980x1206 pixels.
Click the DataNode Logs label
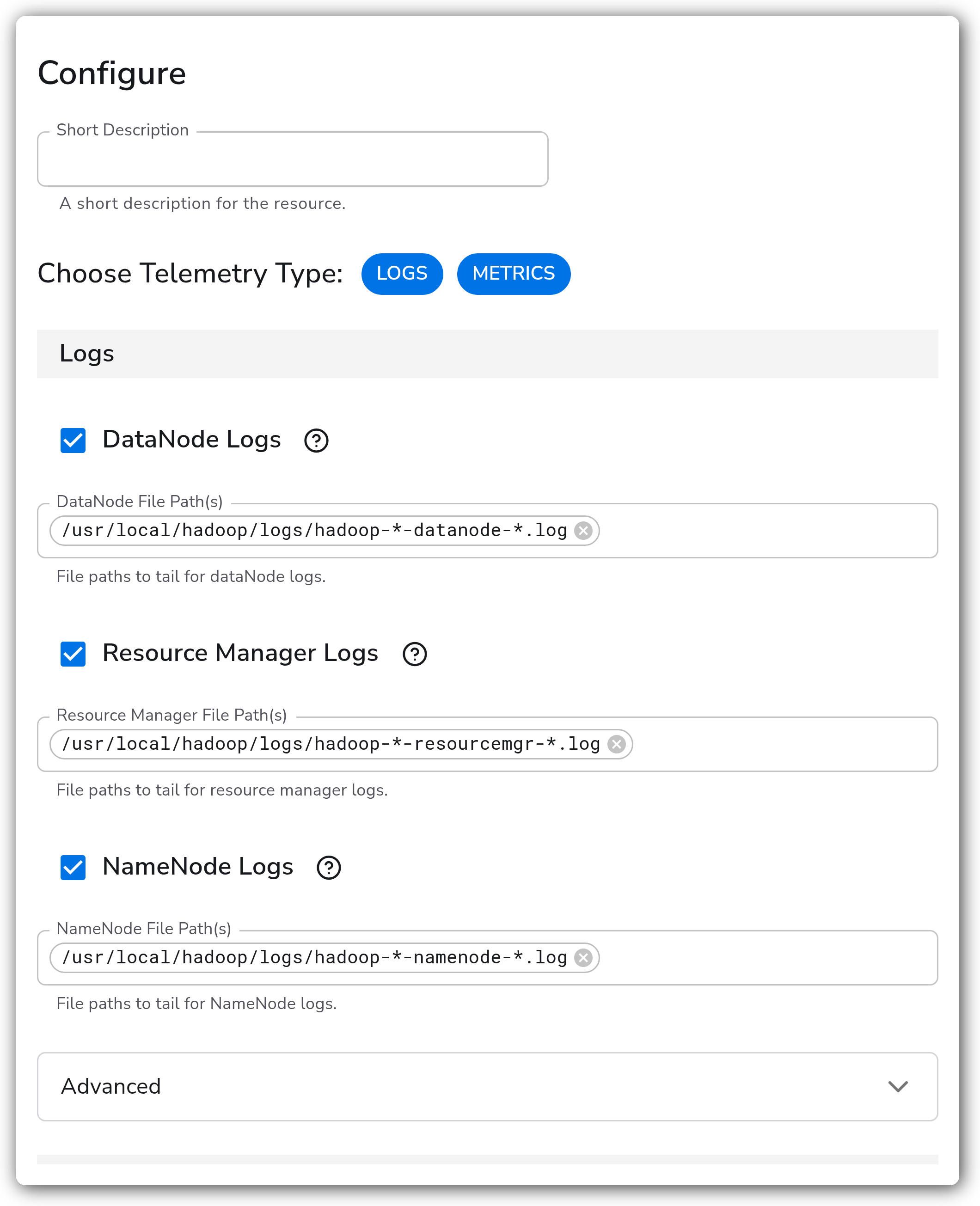pos(191,440)
